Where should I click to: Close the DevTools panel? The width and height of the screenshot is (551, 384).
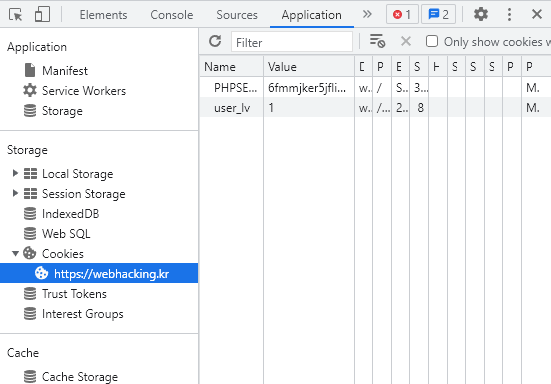(x=537, y=14)
